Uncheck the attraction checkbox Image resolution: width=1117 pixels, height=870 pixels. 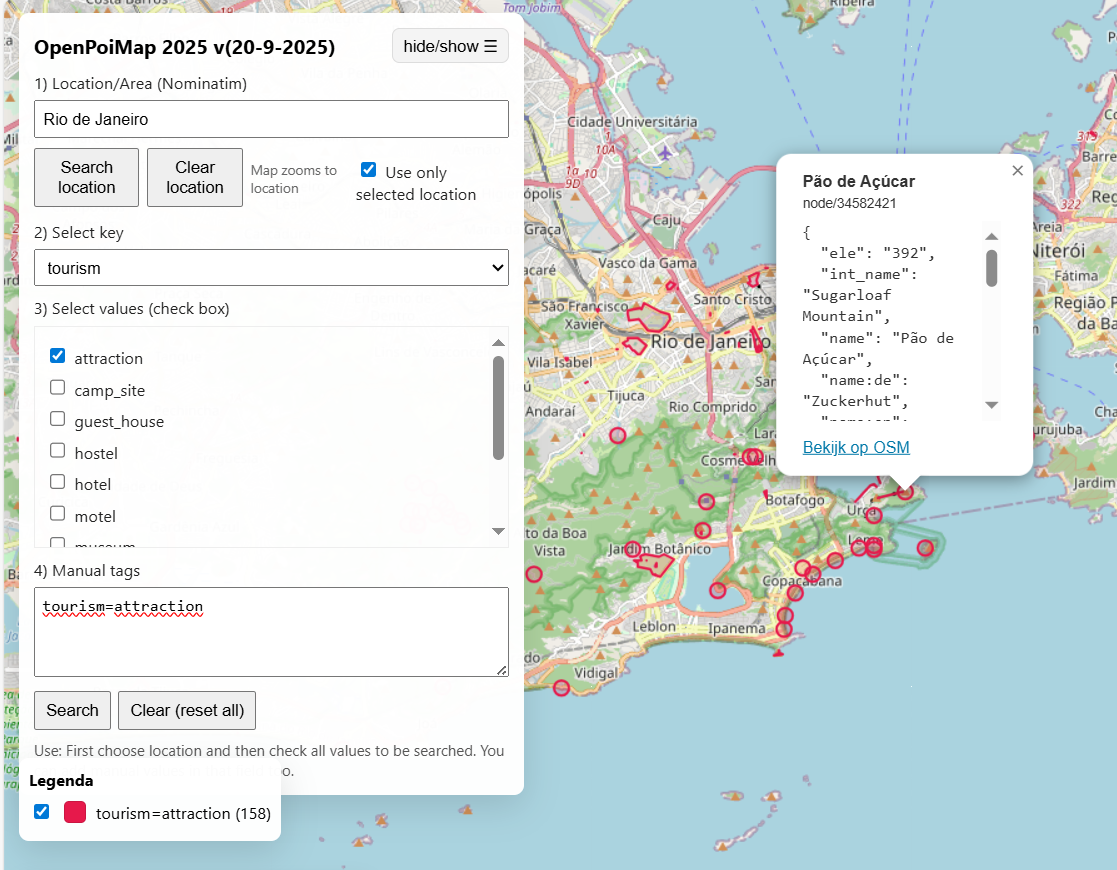58,356
